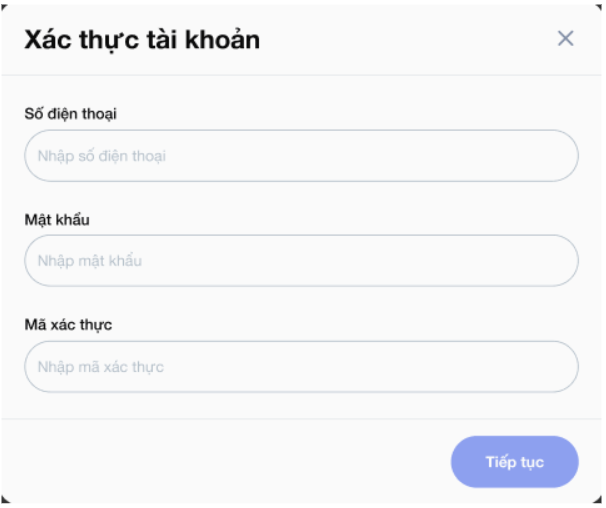Close the Xác thực tài khoản dialog
This screenshot has height=508, width=606.
pos(565,38)
